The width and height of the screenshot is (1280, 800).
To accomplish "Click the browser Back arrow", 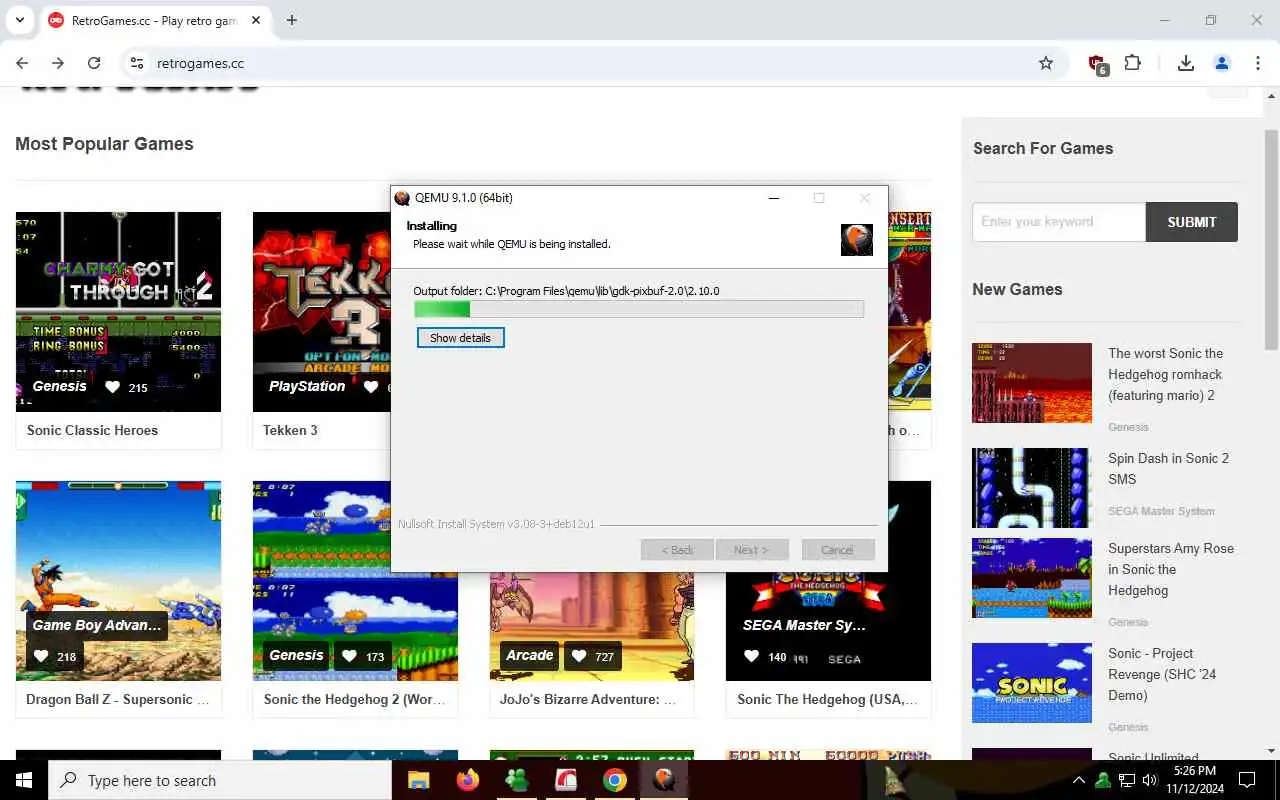I will (x=22, y=63).
